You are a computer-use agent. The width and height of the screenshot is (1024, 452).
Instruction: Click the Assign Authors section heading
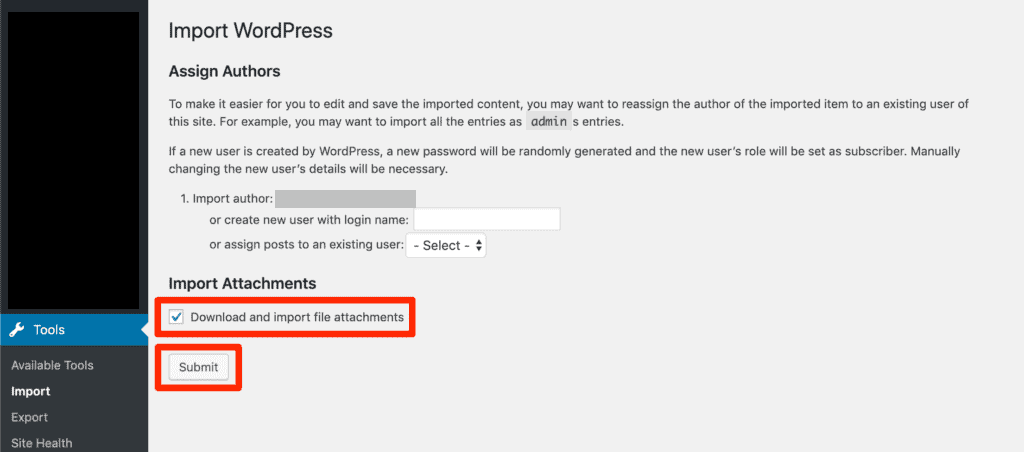(224, 72)
